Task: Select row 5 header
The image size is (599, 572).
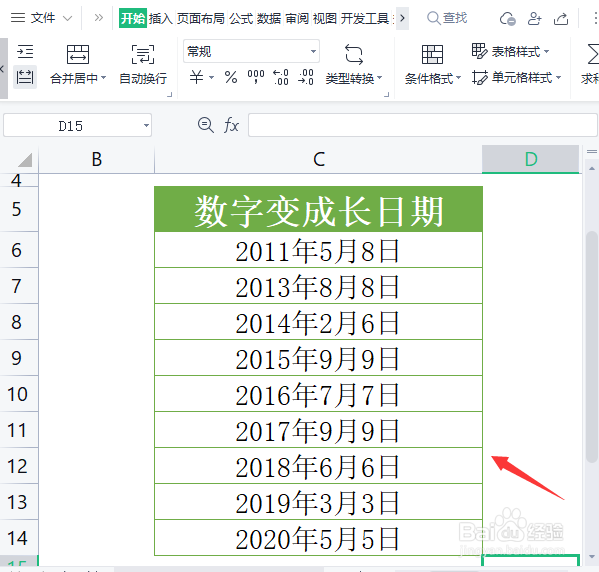Action: click(x=19, y=209)
